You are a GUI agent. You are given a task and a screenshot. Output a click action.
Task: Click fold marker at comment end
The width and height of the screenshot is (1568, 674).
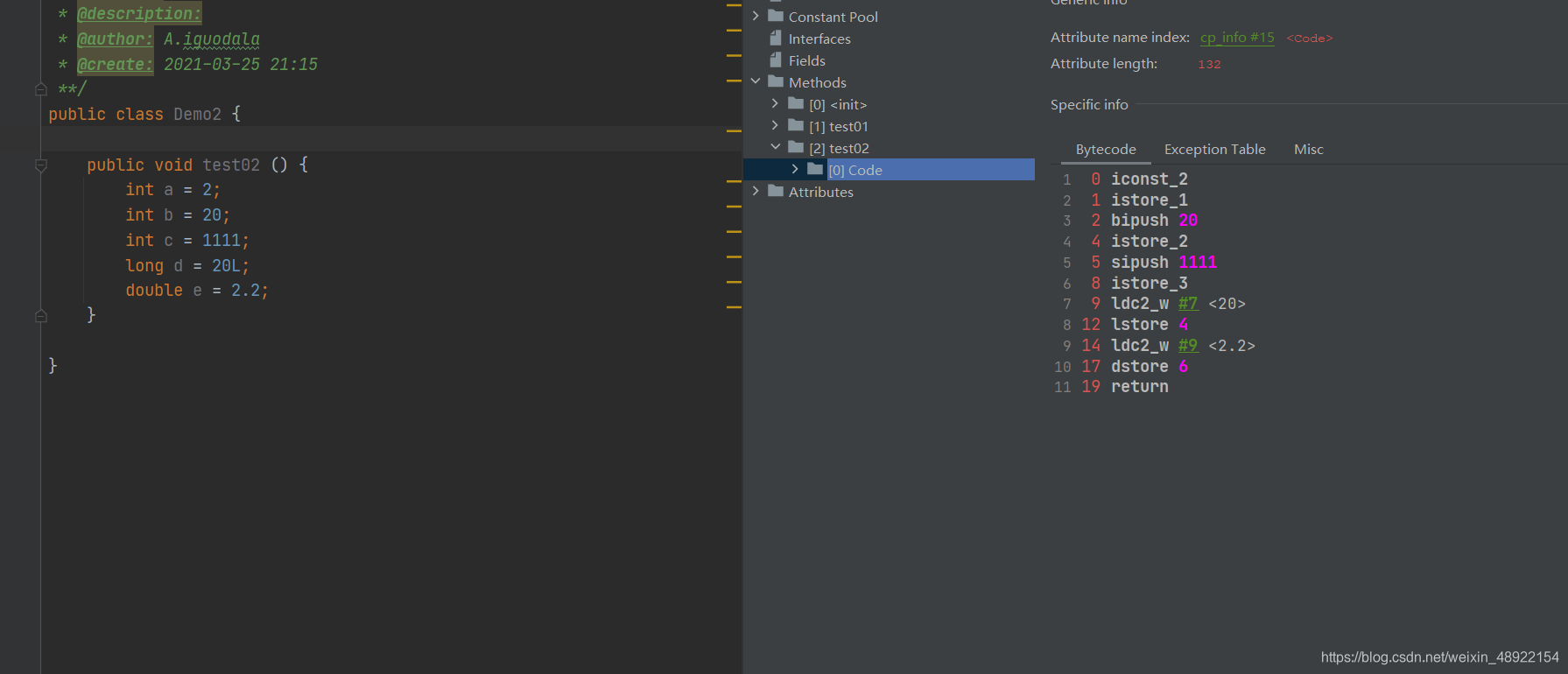coord(40,88)
